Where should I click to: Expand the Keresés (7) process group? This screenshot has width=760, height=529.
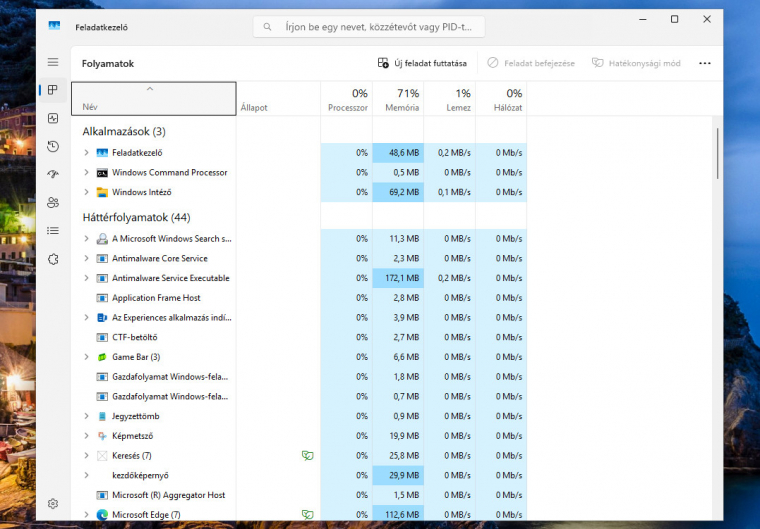tap(87, 456)
